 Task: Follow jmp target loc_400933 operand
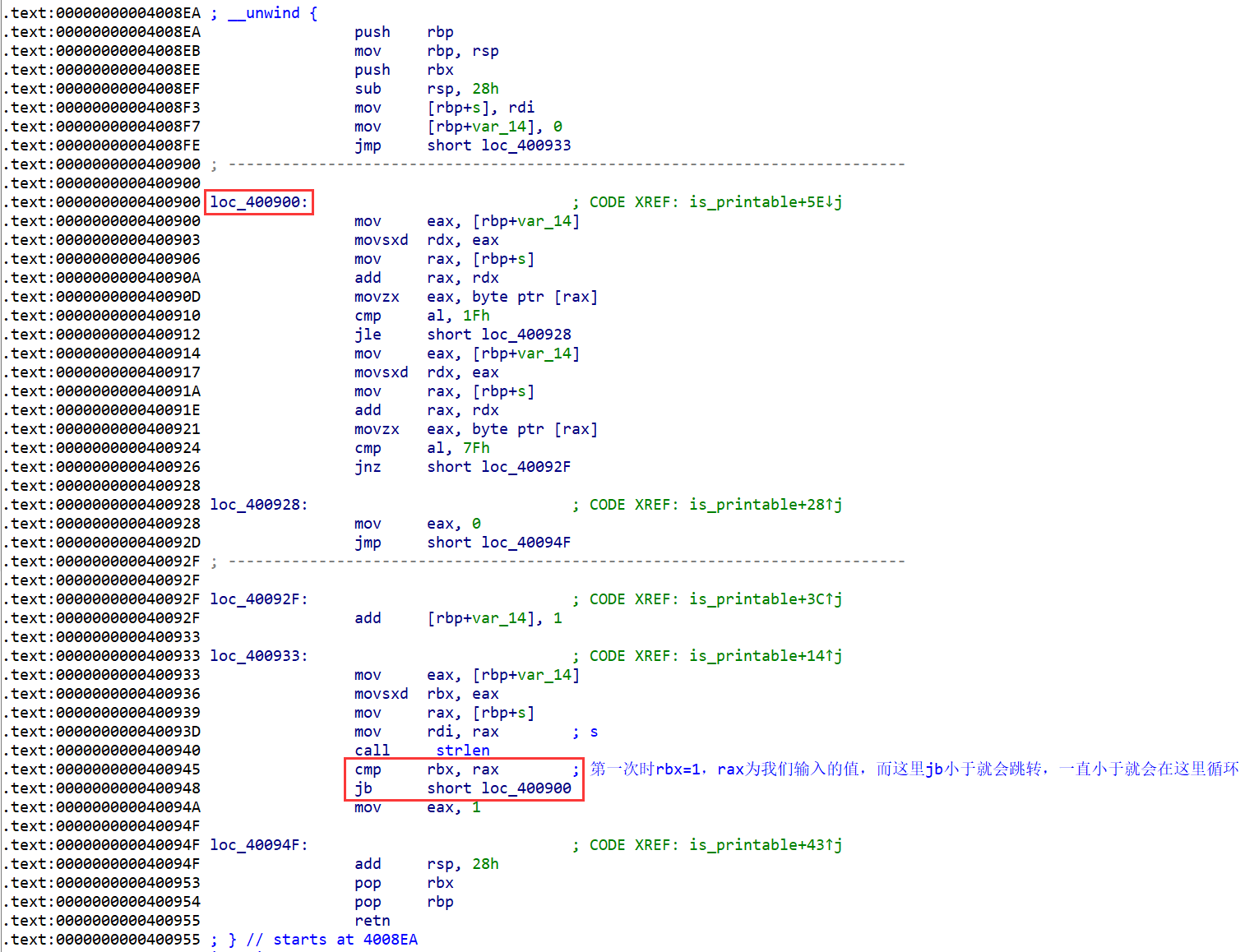point(525,146)
